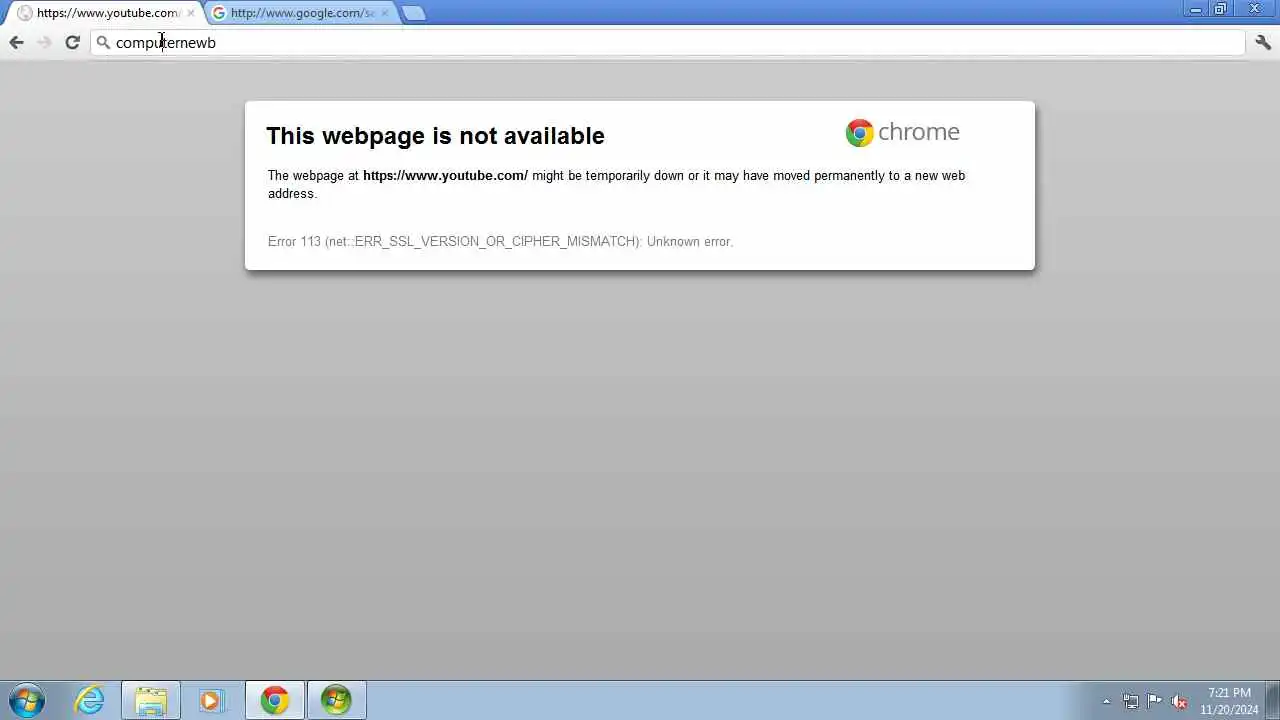The width and height of the screenshot is (1280, 720).
Task: Click the Chrome taskbar button
Action: click(x=275, y=700)
